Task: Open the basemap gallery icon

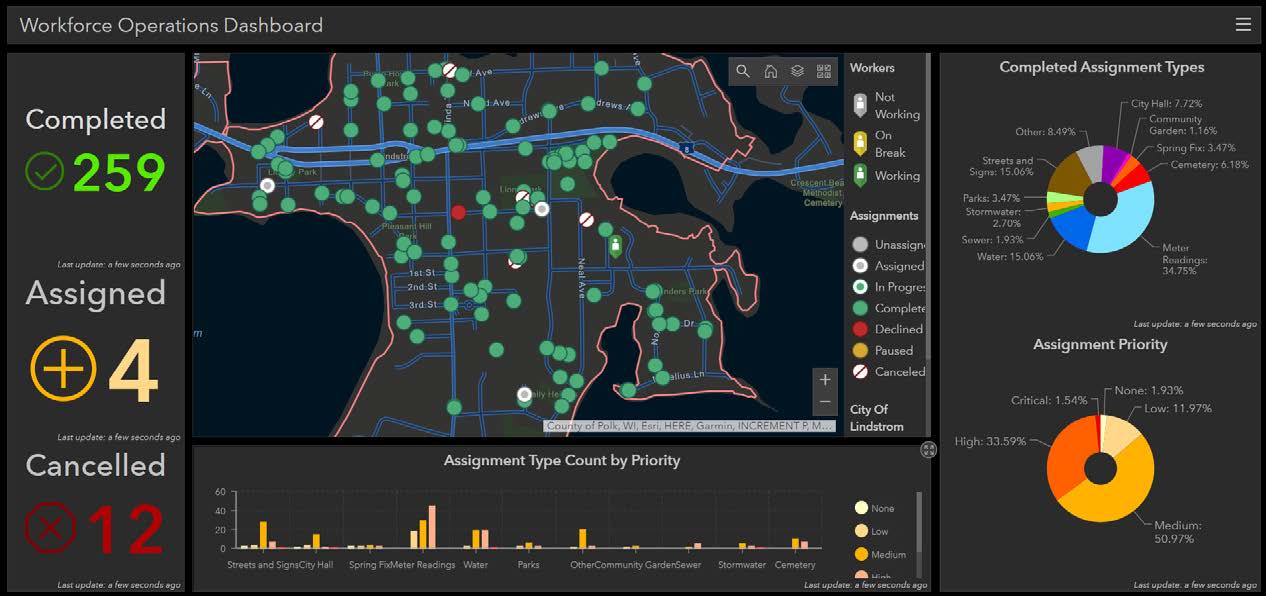Action: [822, 72]
